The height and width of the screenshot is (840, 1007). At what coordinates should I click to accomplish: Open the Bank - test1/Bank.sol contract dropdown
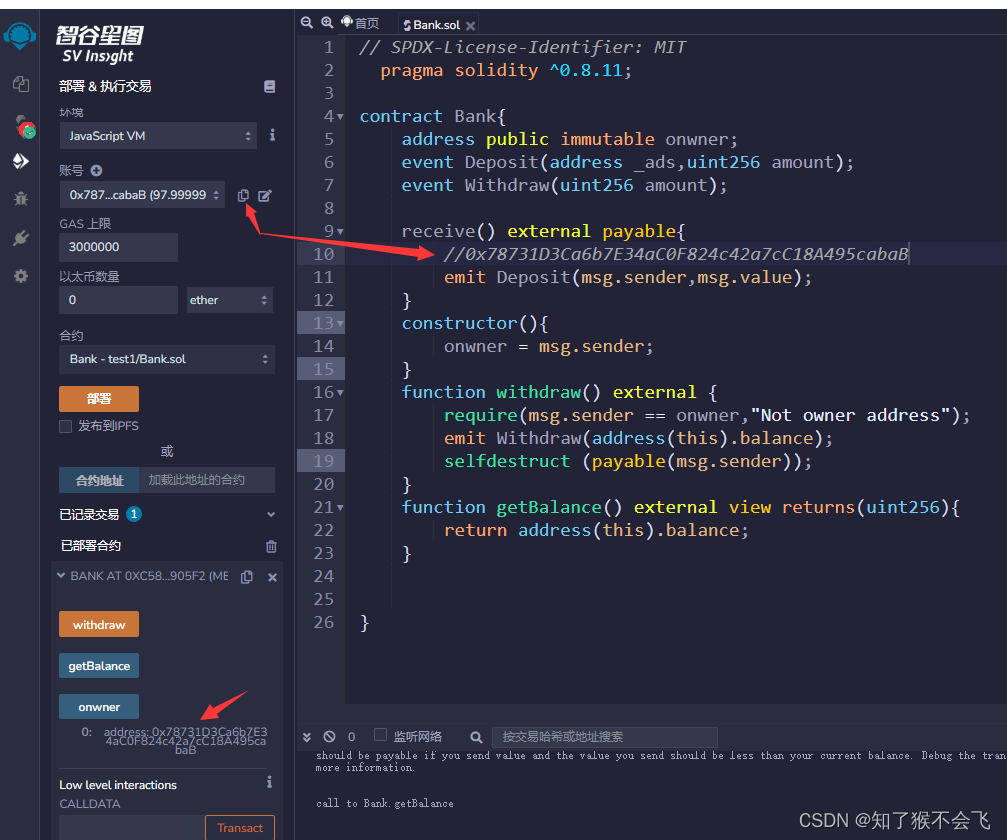(167, 359)
